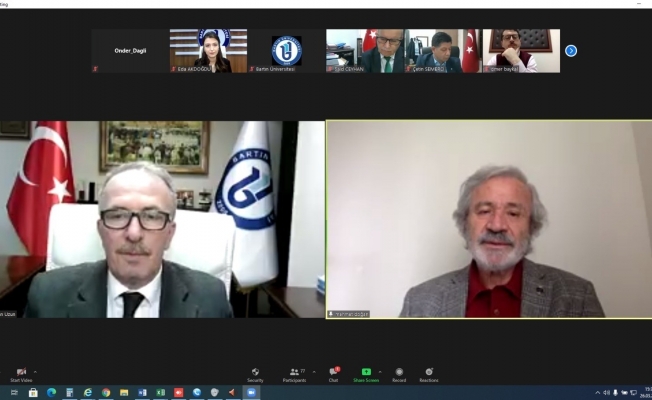The image size is (652, 400).
Task: Show next participants with the blue arrow
Action: pyautogui.click(x=571, y=50)
